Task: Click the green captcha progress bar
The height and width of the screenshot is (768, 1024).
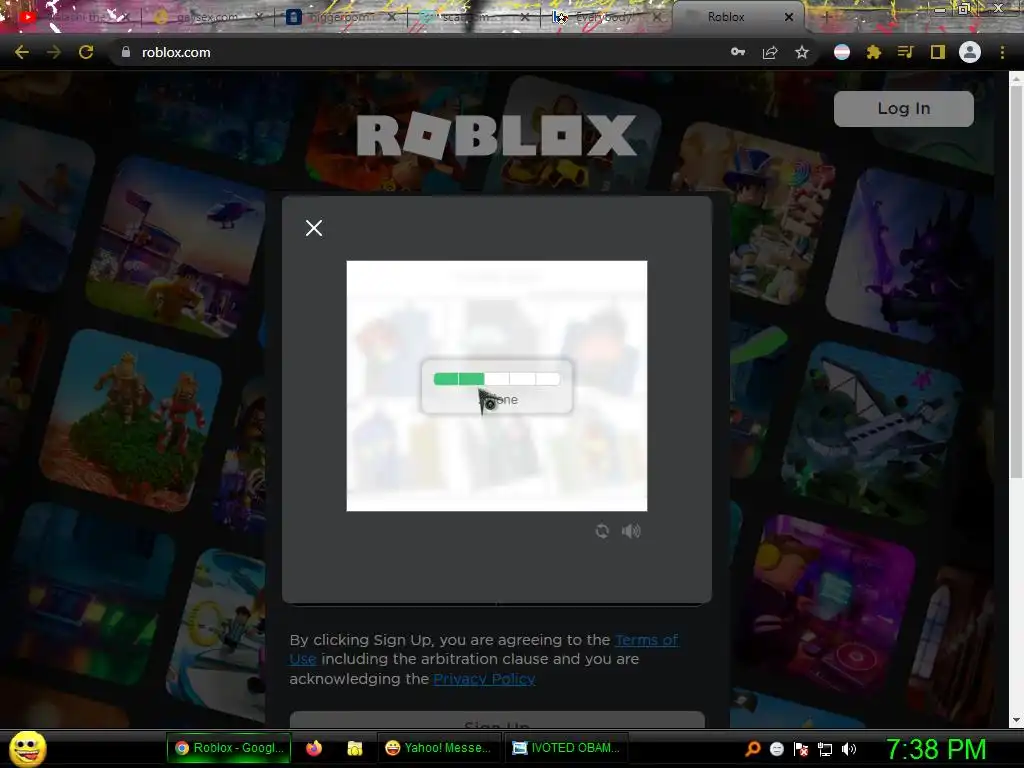Action: click(x=497, y=379)
